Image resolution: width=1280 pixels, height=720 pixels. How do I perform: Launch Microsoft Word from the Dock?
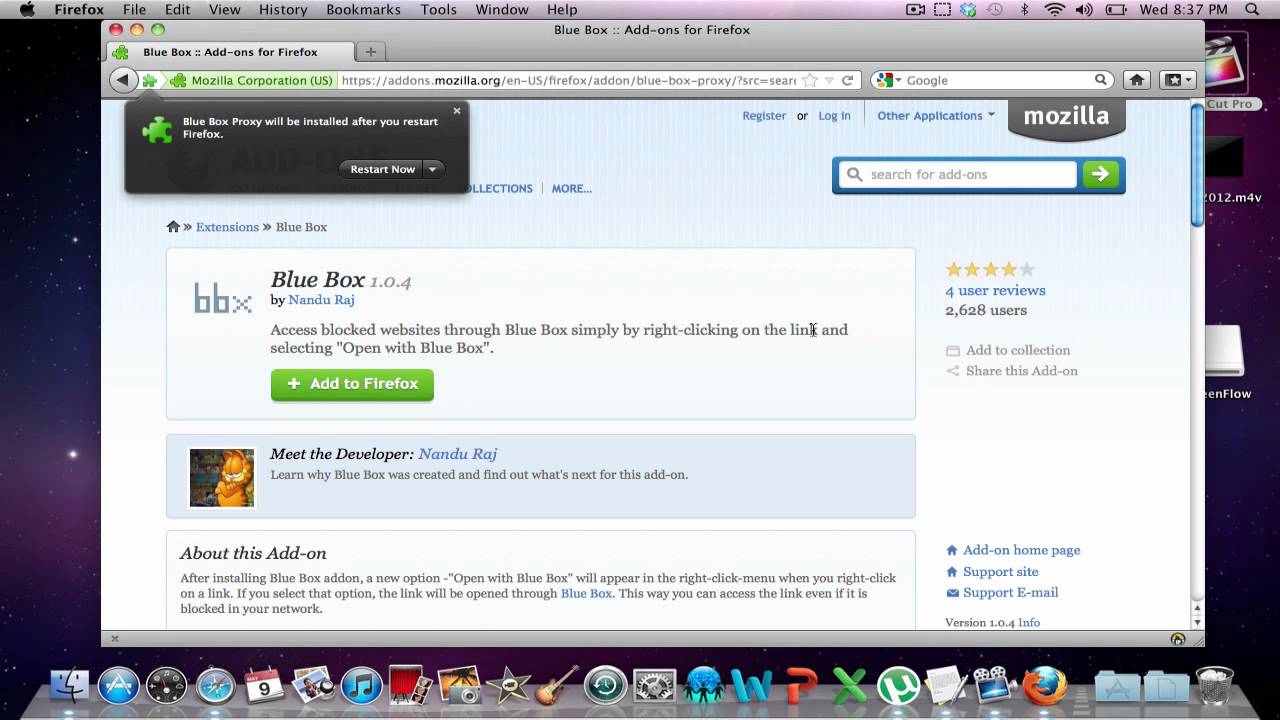click(x=752, y=686)
